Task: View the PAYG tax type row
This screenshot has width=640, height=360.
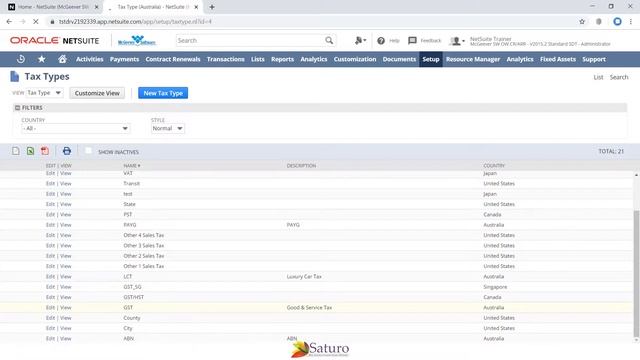Action: tap(65, 225)
